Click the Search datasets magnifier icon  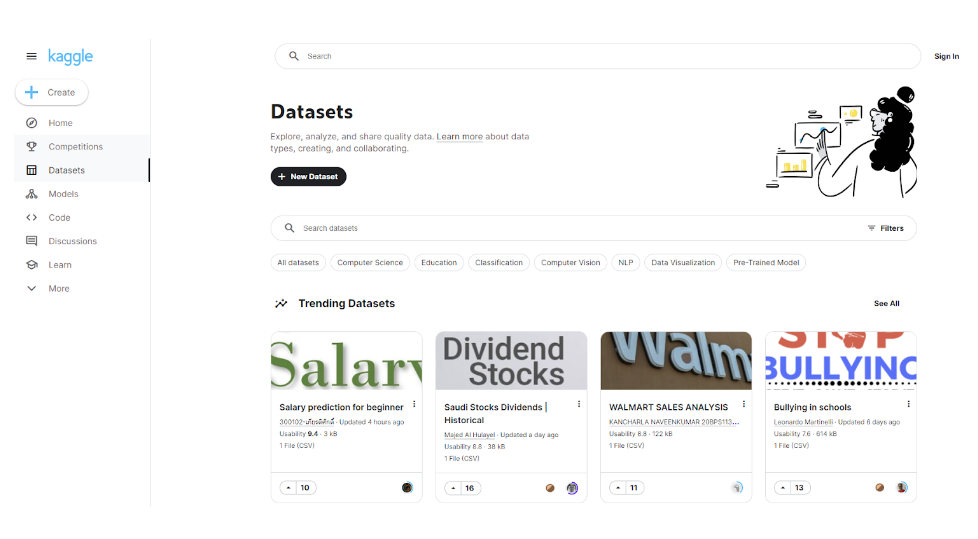pos(289,228)
